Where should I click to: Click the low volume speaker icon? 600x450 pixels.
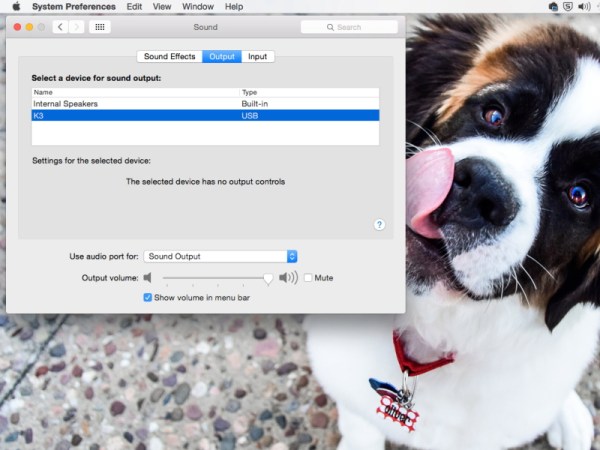pos(147,278)
